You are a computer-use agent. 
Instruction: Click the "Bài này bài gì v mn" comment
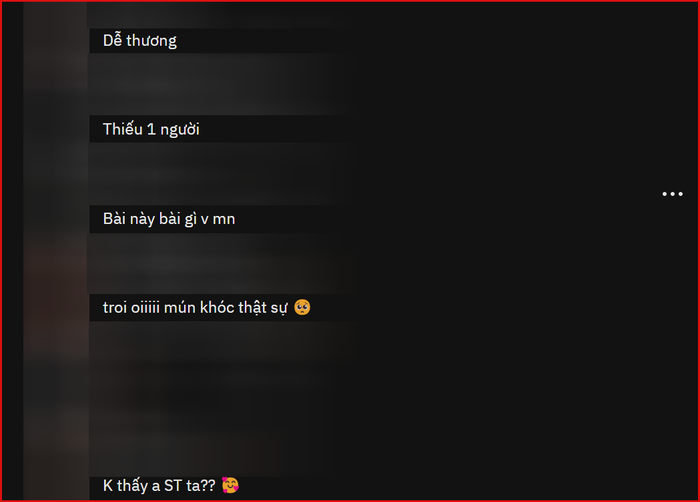click(x=169, y=219)
